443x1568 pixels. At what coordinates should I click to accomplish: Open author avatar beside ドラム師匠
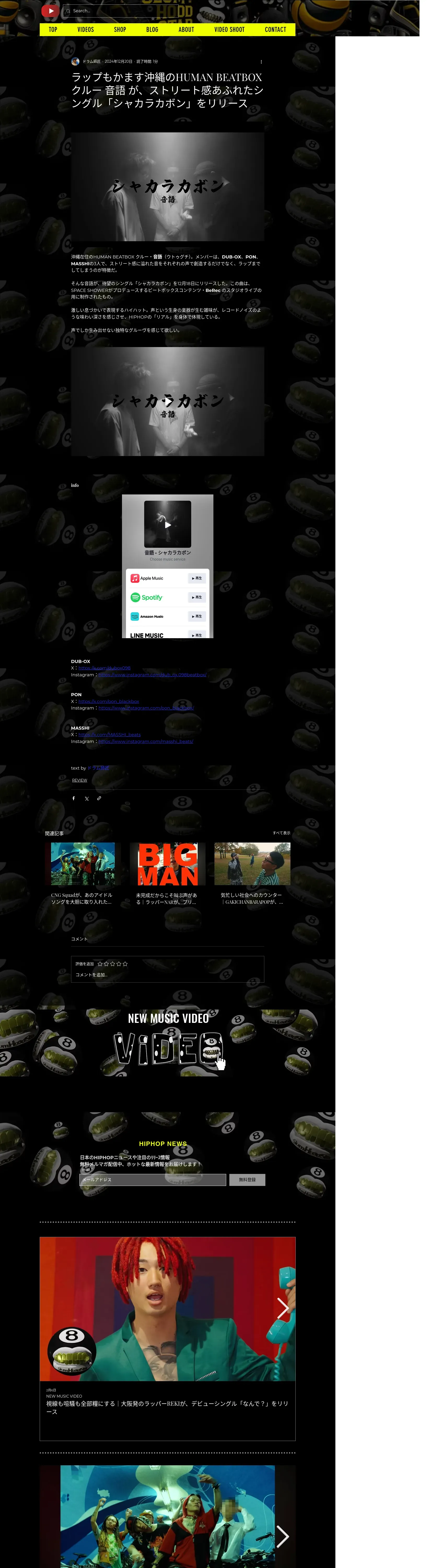coord(75,61)
